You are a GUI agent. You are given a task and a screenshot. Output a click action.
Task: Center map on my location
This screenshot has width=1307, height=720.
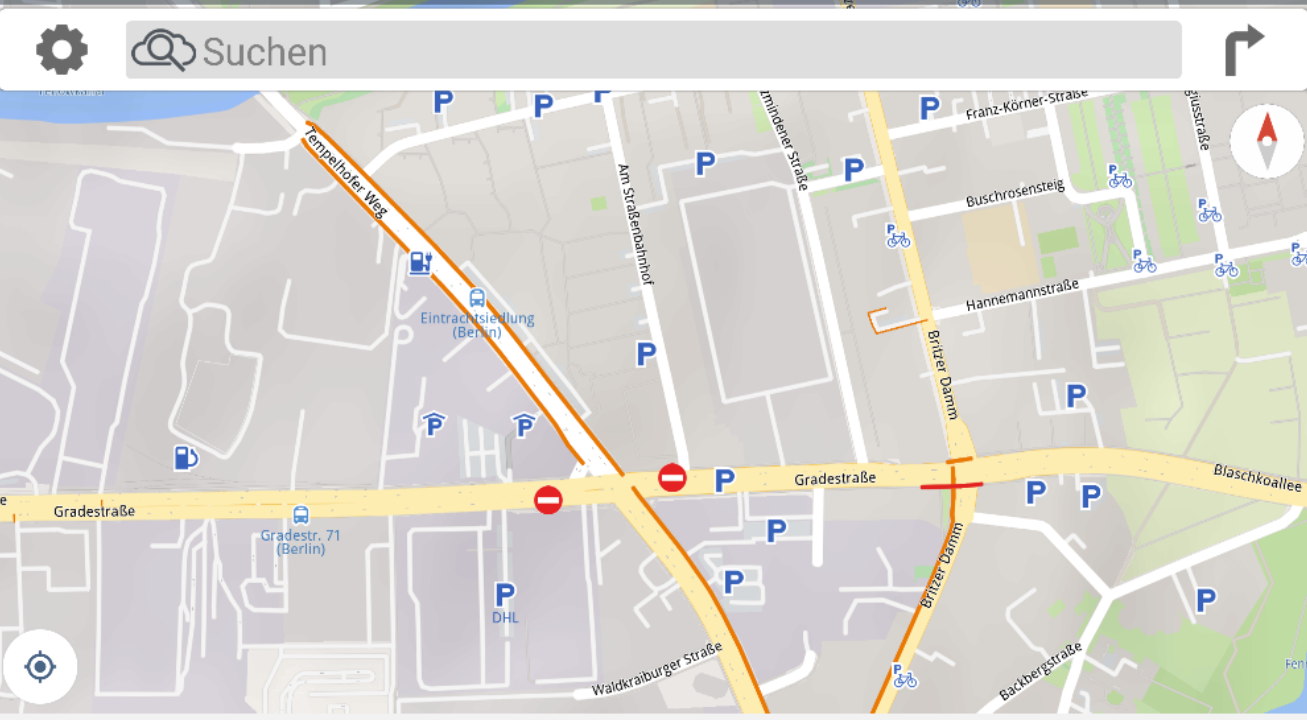coord(40,666)
